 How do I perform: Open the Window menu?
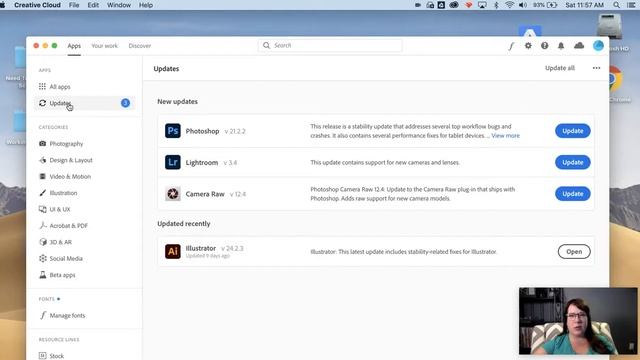pos(119,5)
